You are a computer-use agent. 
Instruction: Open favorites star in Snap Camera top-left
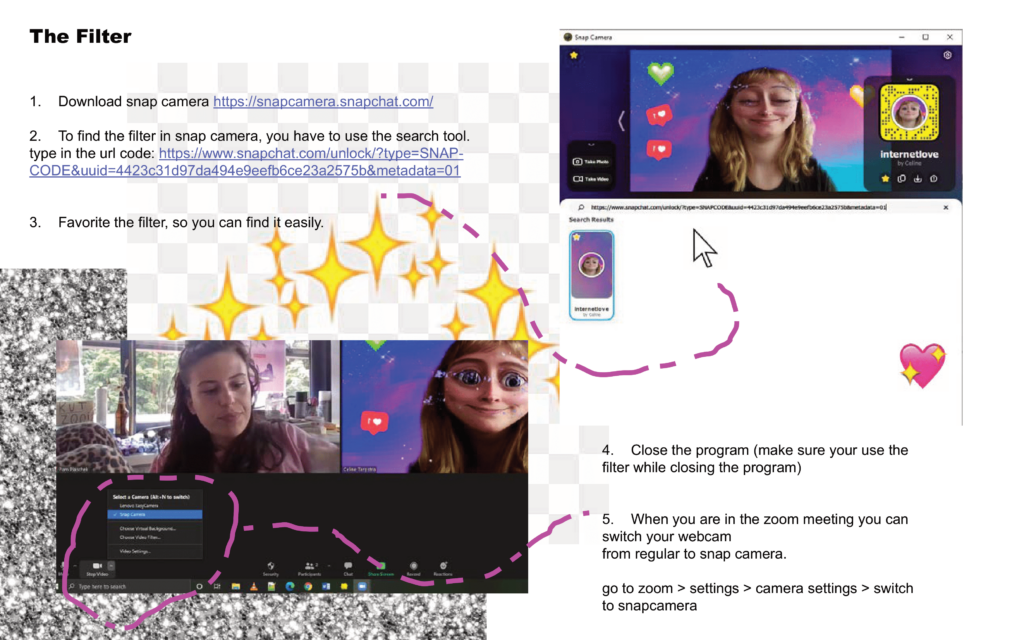pyautogui.click(x=574, y=56)
